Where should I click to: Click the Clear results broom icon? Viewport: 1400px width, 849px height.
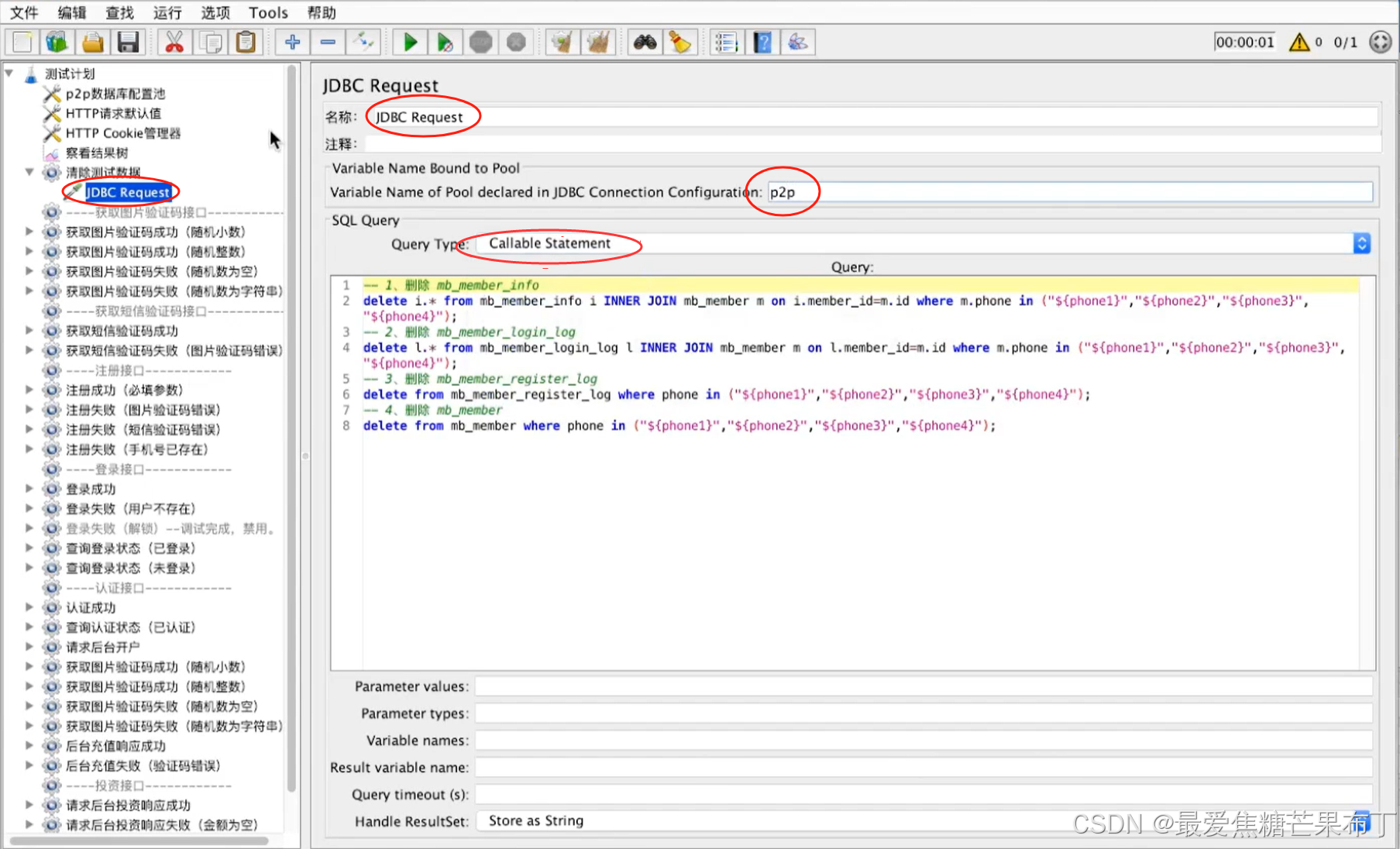click(562, 42)
